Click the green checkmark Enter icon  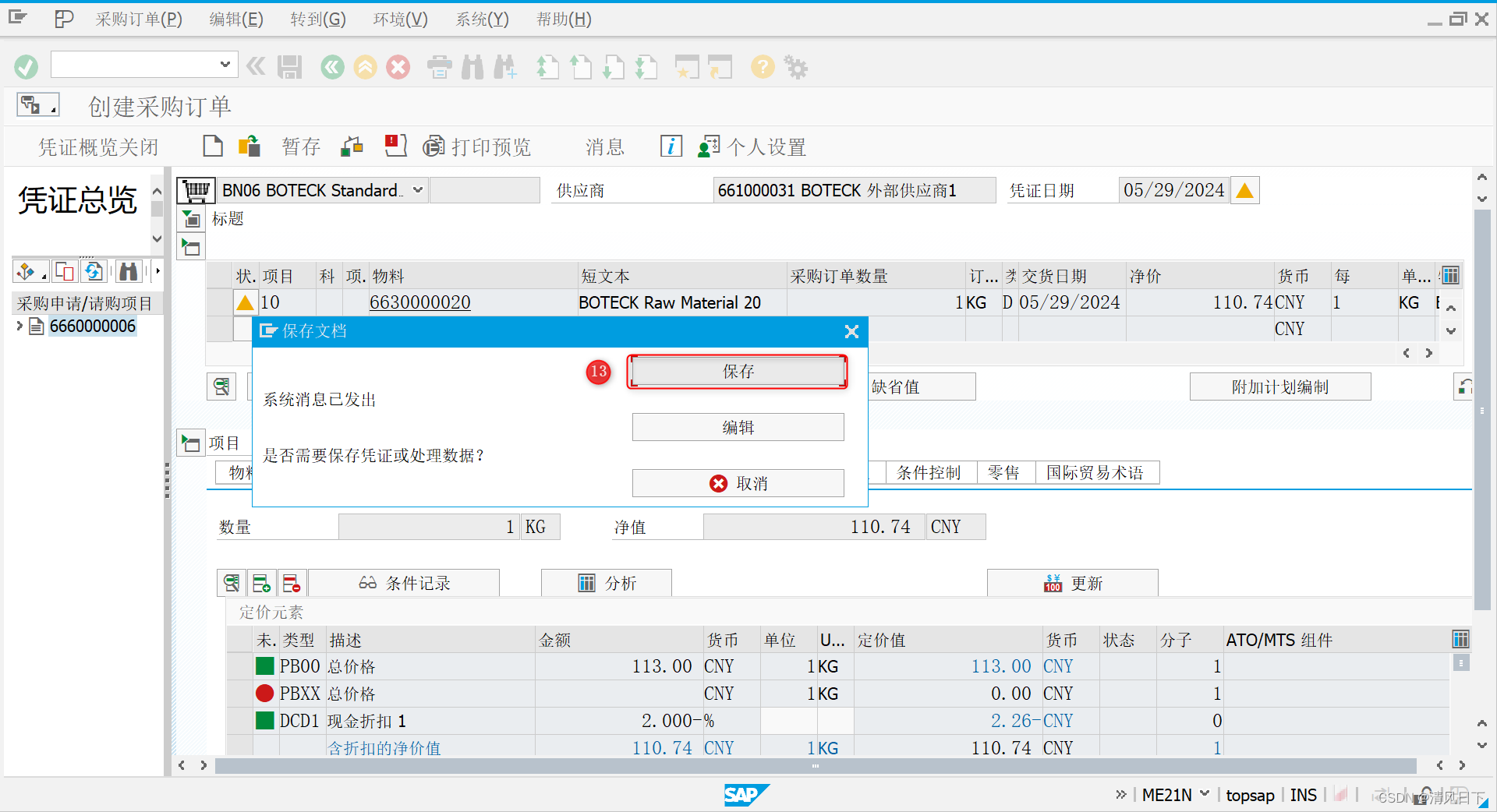coord(26,67)
